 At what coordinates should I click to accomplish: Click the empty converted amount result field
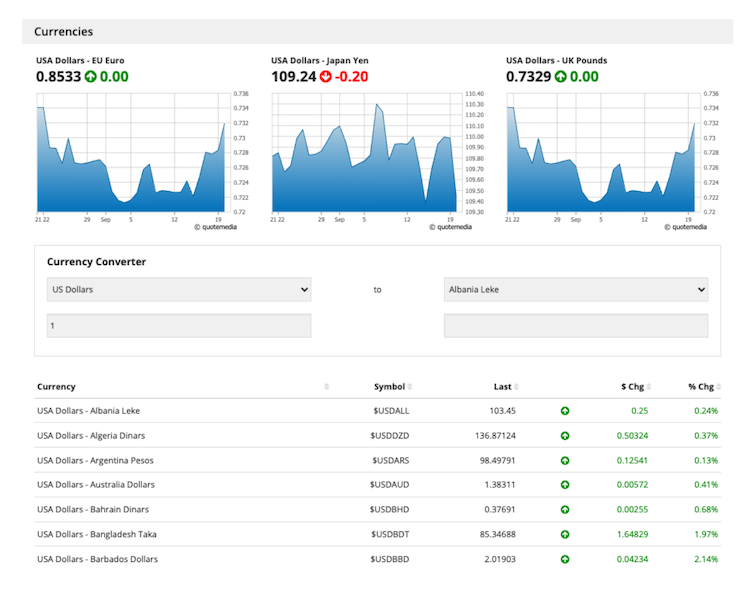coord(575,326)
